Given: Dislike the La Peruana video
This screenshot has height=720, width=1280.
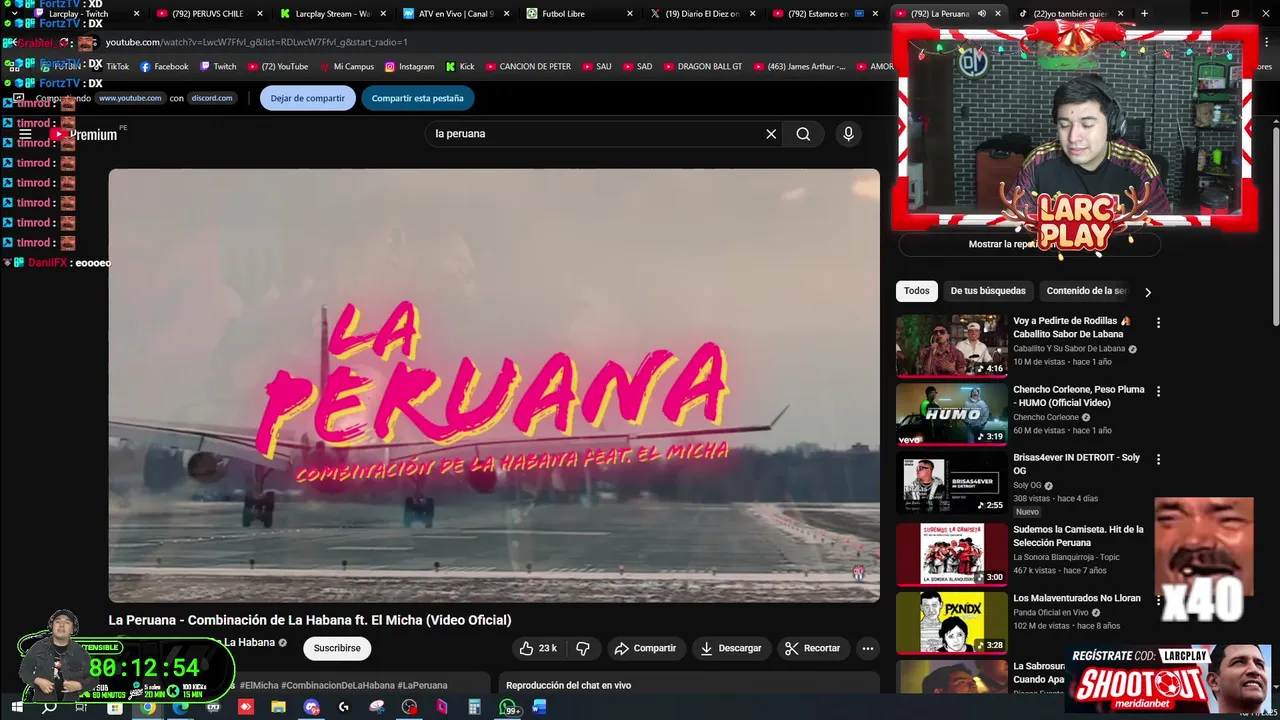Looking at the screenshot, I should [x=583, y=648].
